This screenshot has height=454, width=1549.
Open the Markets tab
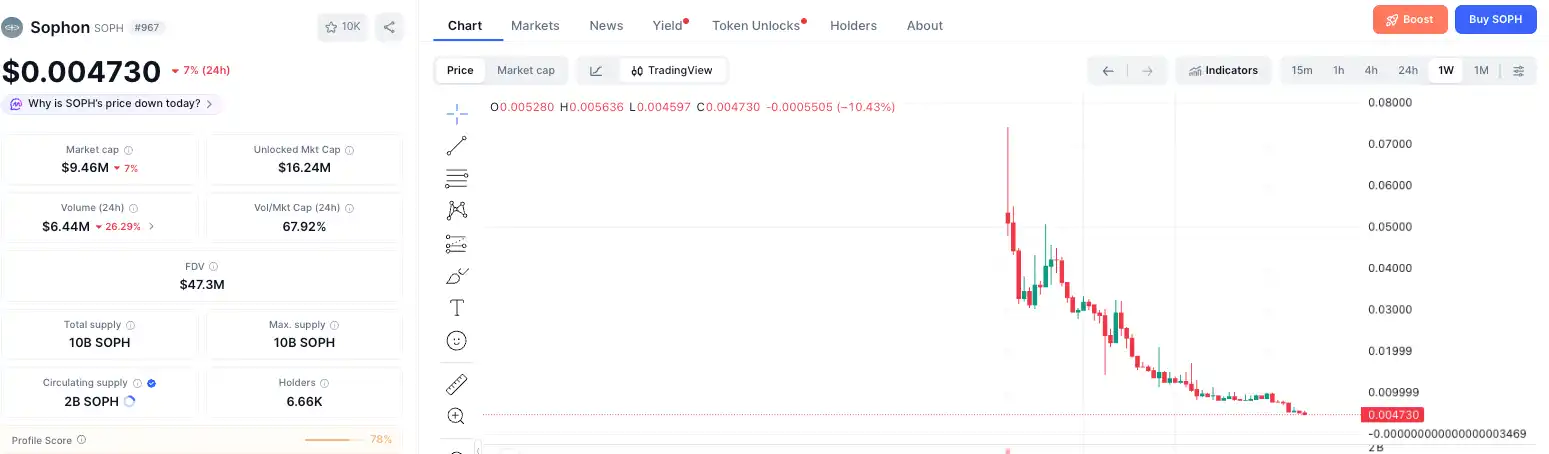coord(535,25)
